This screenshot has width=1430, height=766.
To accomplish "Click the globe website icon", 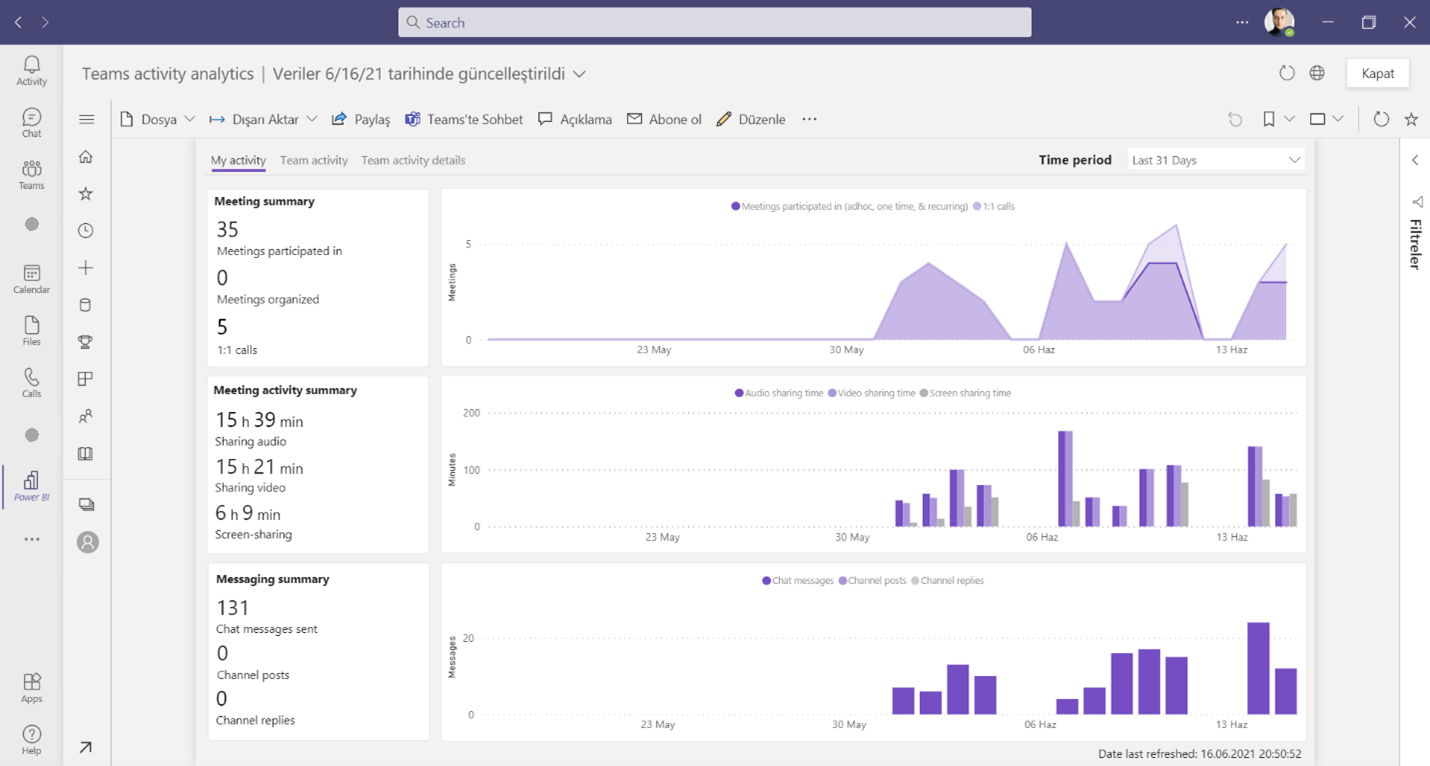I will pyautogui.click(x=1317, y=73).
